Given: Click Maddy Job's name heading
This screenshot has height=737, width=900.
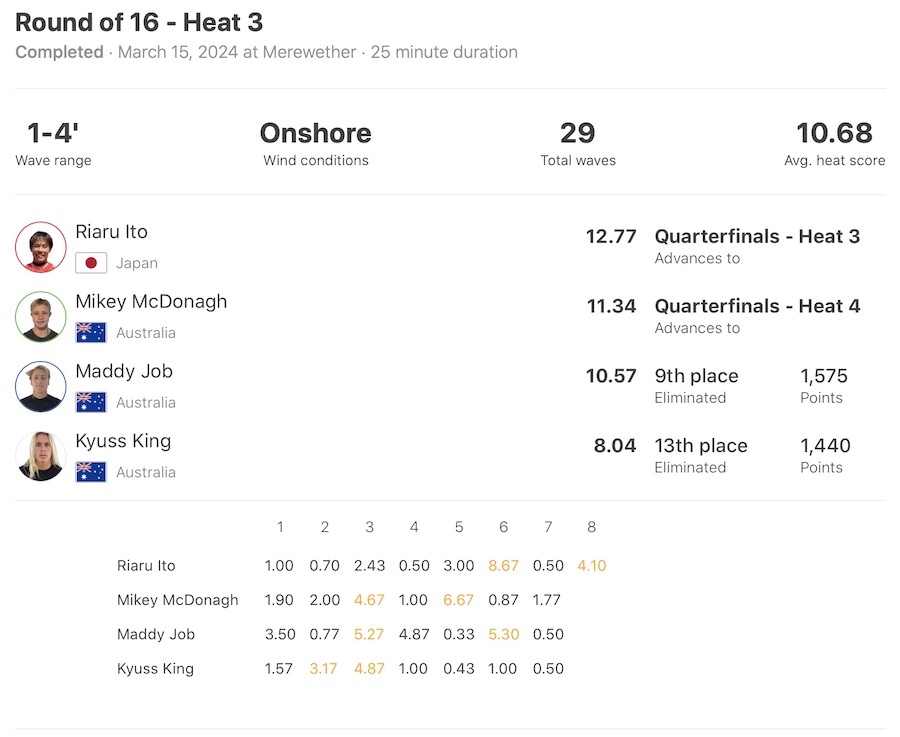Looking at the screenshot, I should 124,371.
